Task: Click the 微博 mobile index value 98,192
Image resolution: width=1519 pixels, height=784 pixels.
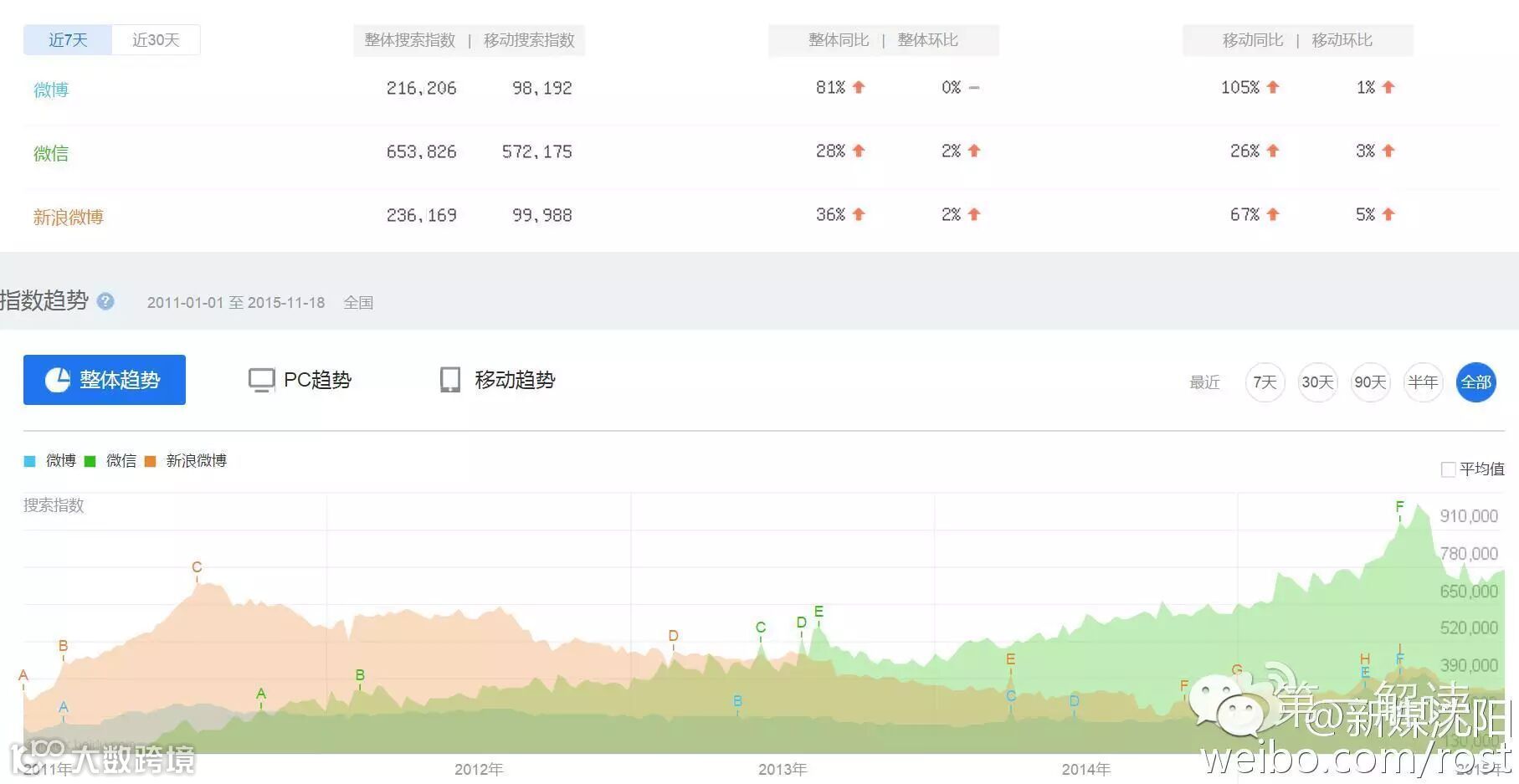Action: (542, 88)
